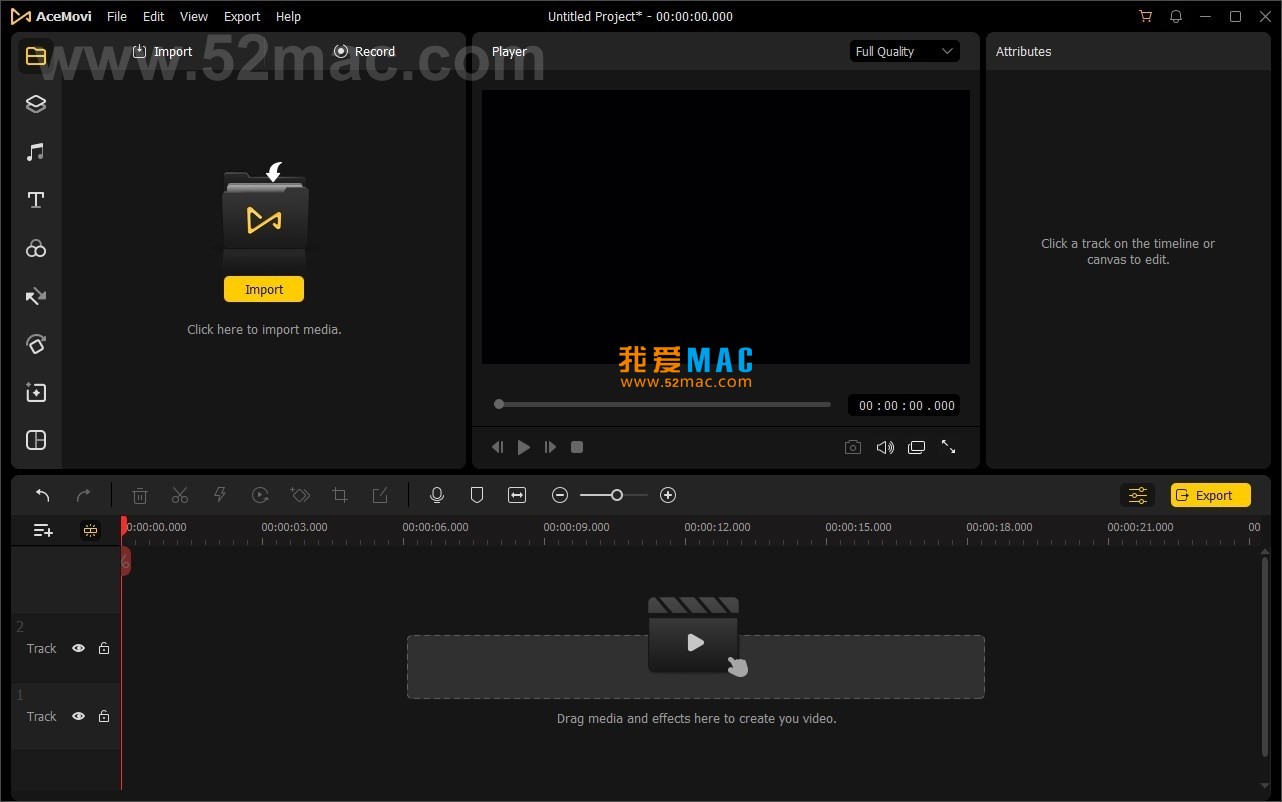Viewport: 1282px width, 802px height.
Task: Take a snapshot with camera icon
Action: (853, 447)
